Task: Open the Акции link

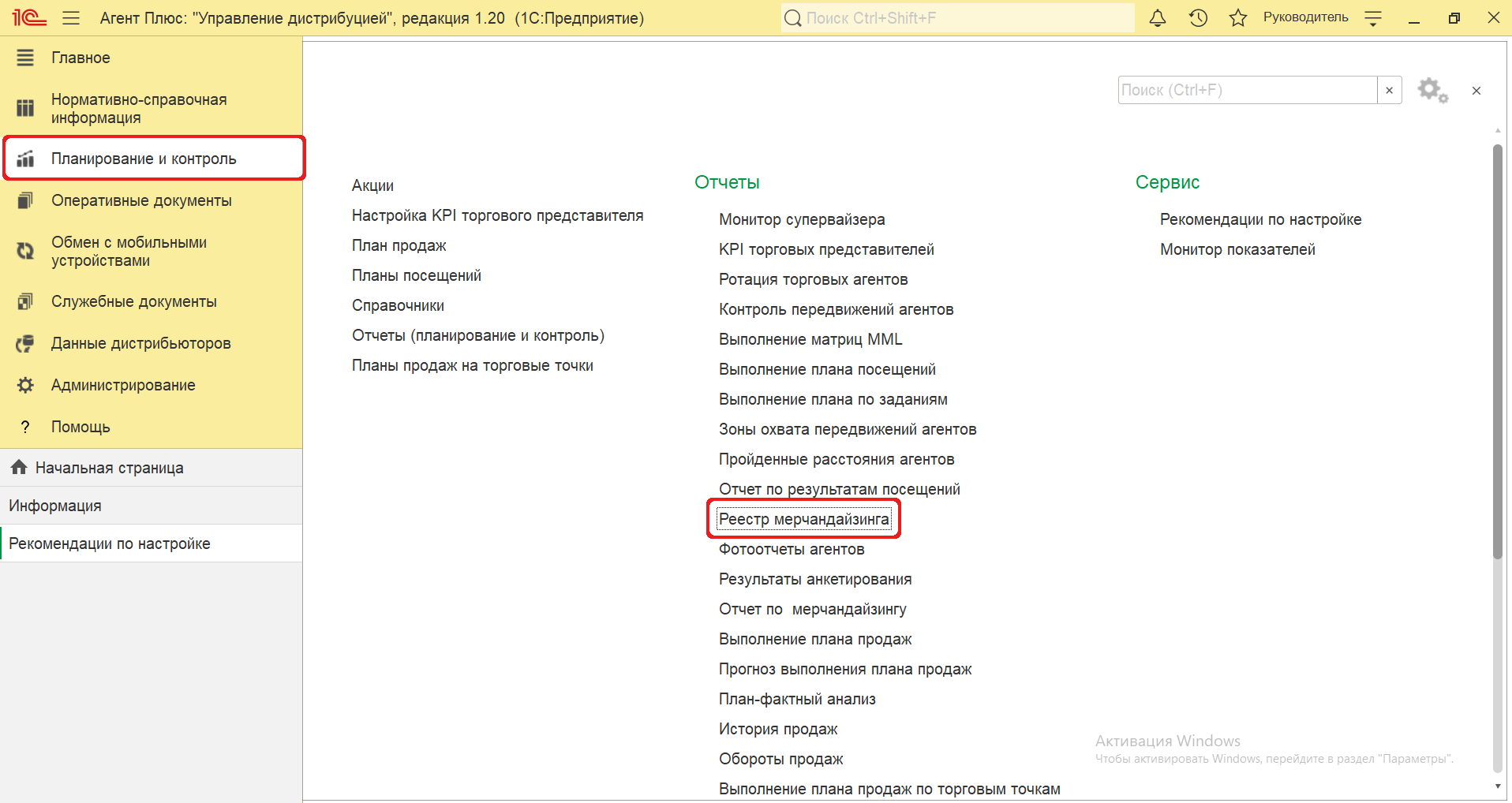Action: coord(372,185)
